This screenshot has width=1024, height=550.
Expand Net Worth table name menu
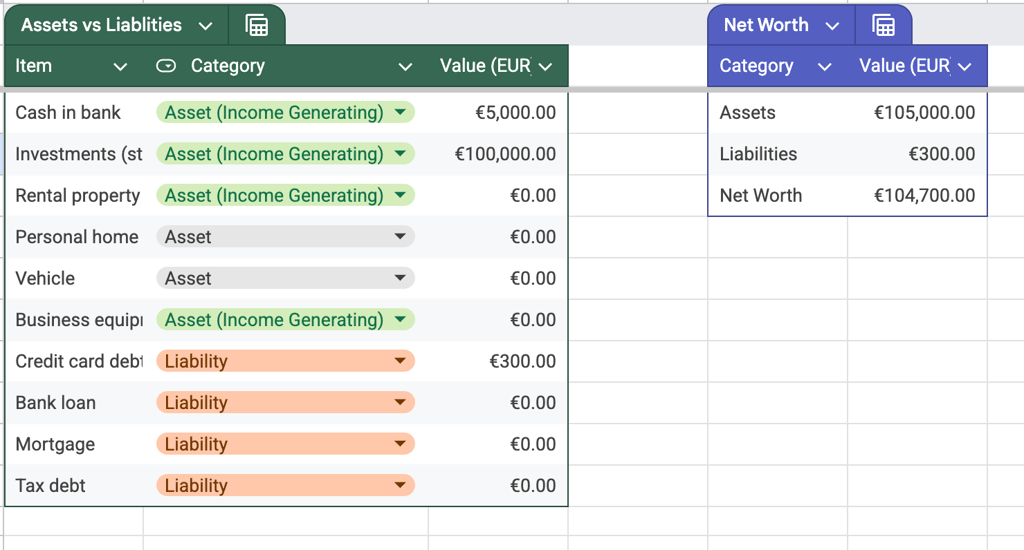832,26
